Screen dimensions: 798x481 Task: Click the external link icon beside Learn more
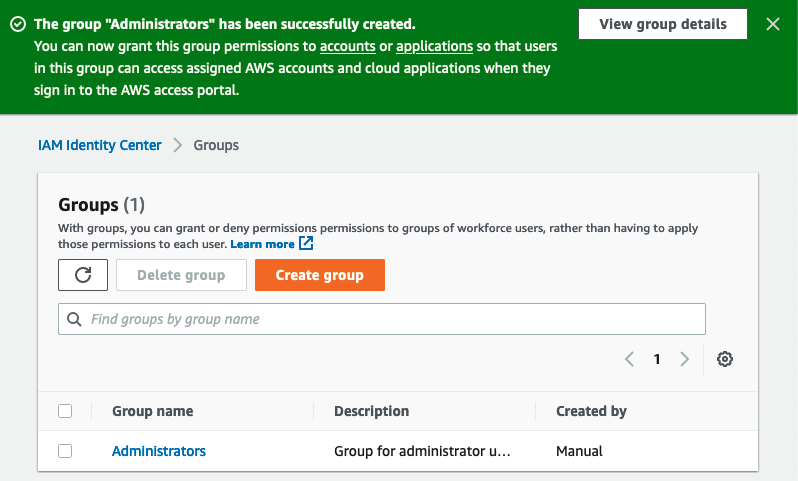(306, 243)
